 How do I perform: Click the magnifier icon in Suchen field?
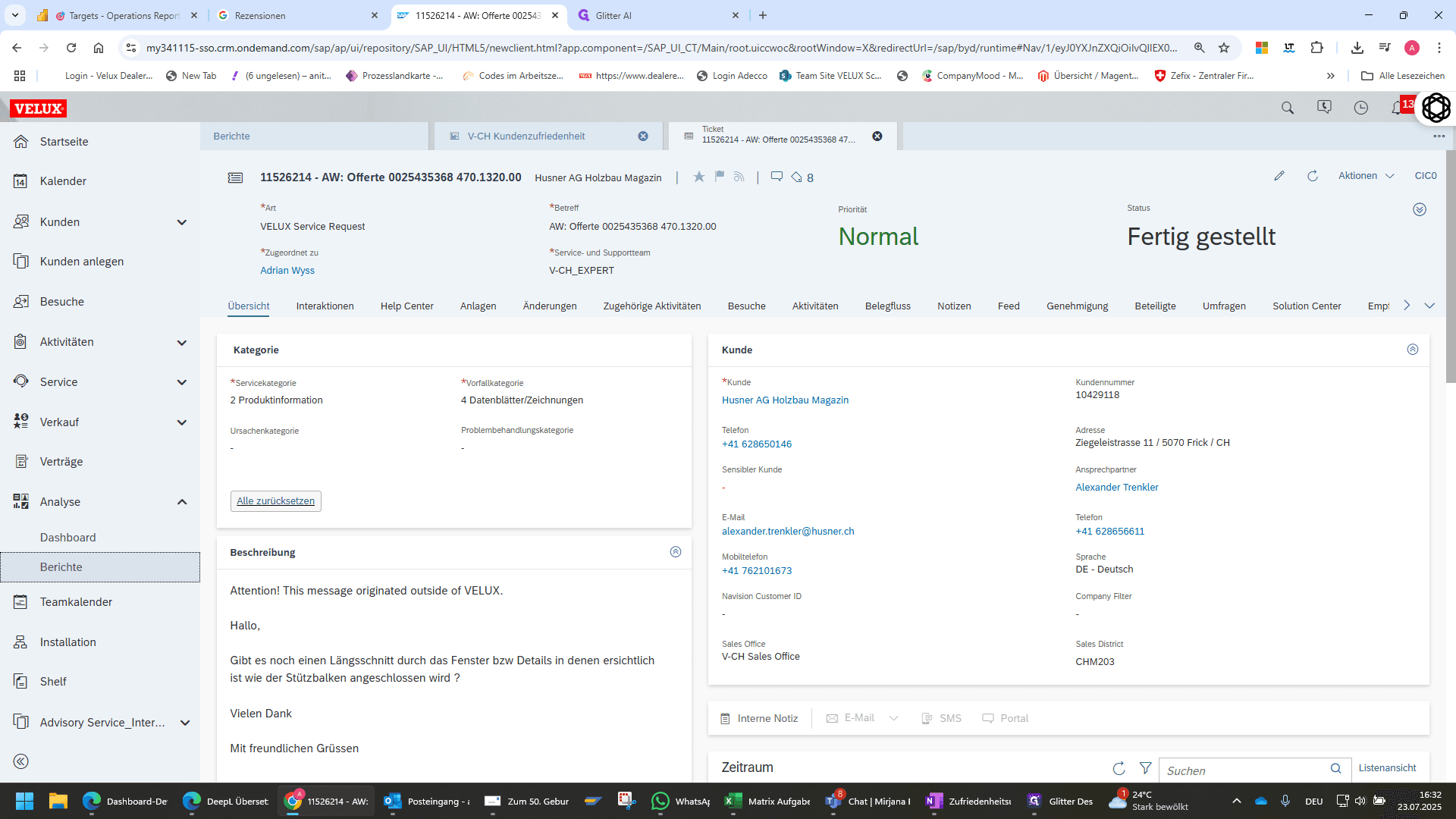tap(1336, 769)
